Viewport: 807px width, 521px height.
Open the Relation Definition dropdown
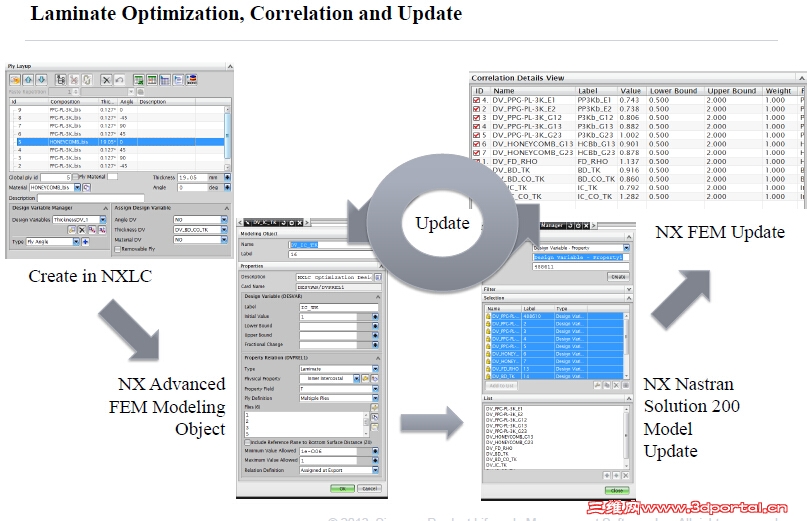[x=375, y=470]
